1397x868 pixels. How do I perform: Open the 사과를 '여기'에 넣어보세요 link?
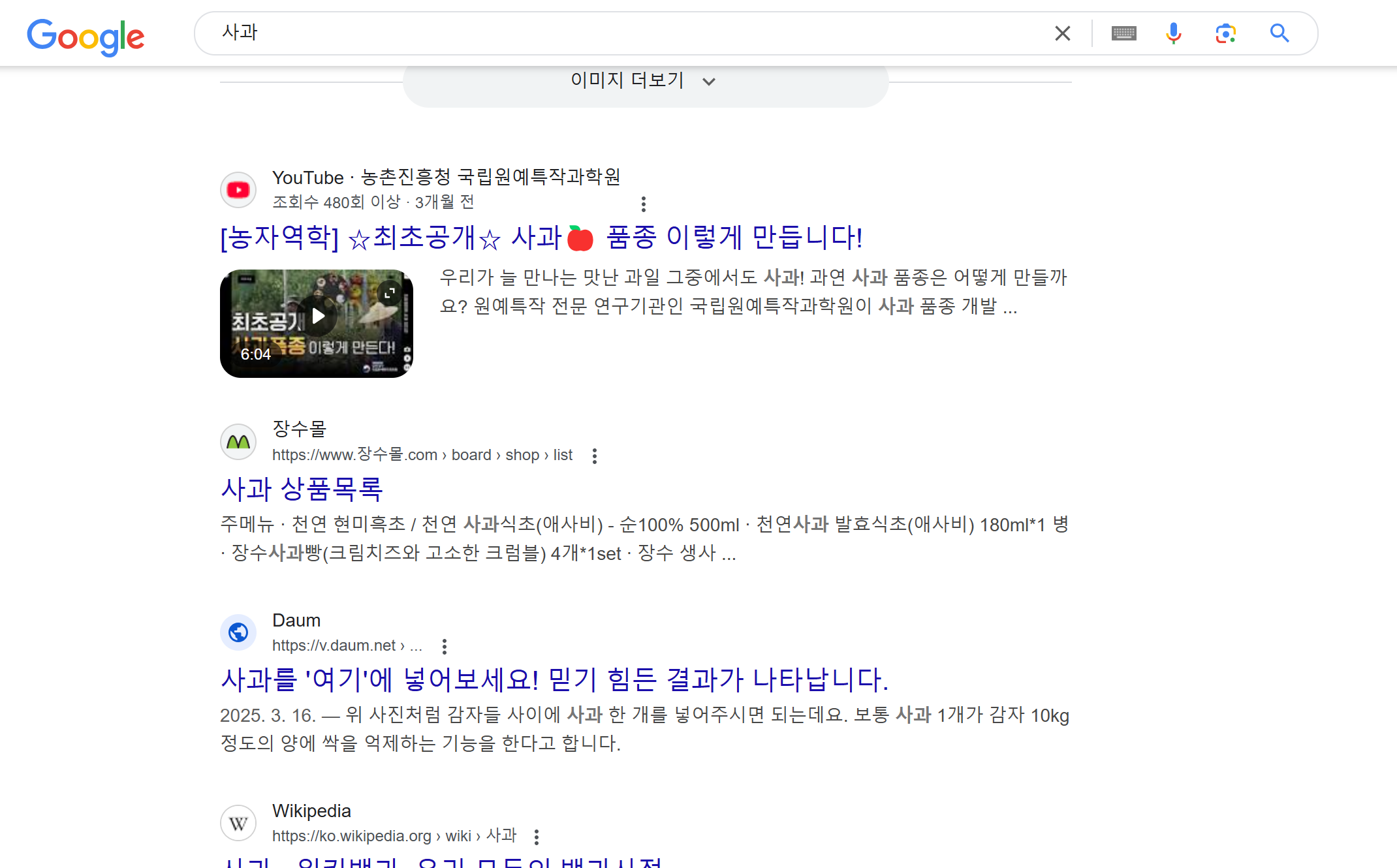(x=555, y=680)
